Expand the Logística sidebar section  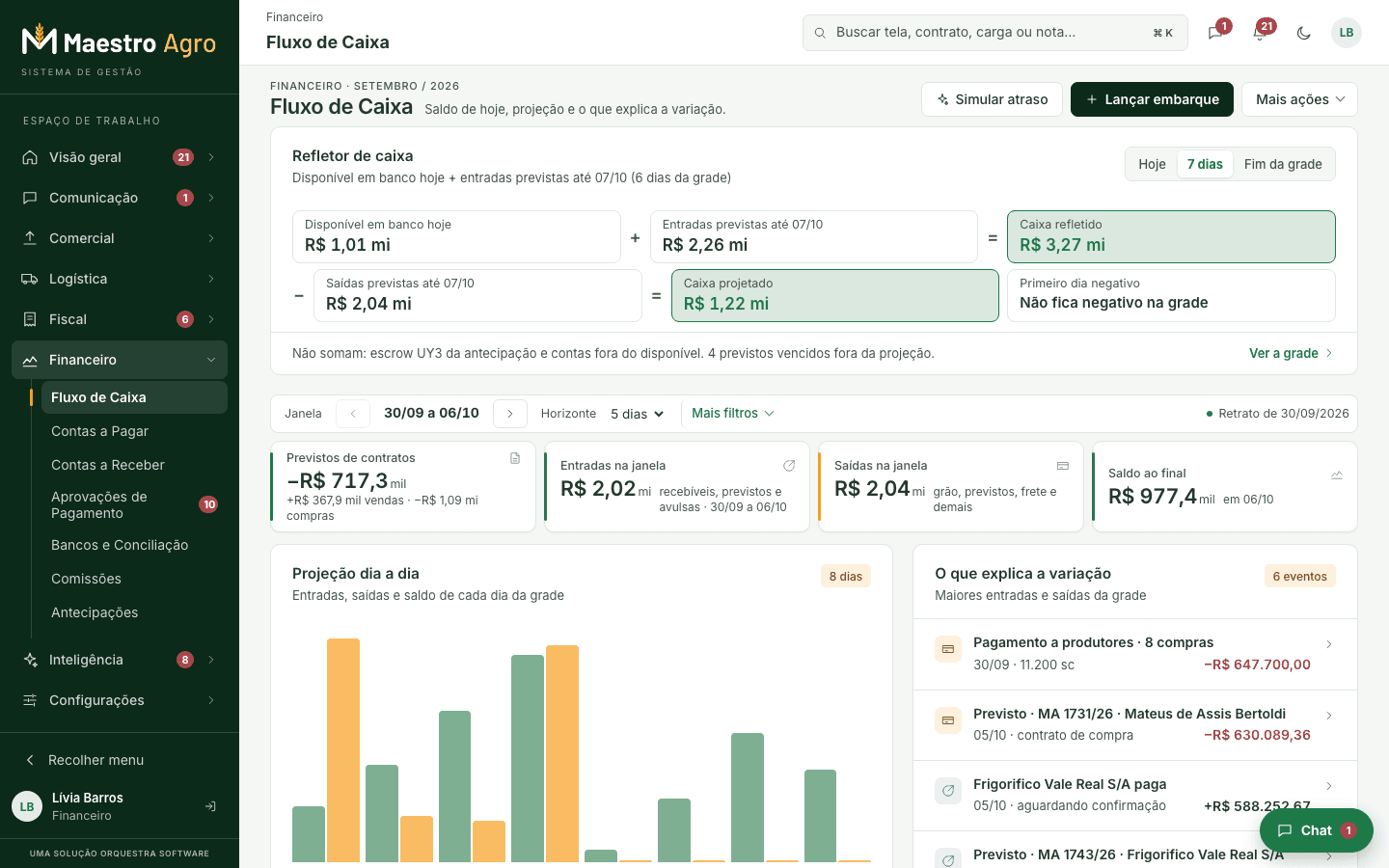[x=120, y=279]
